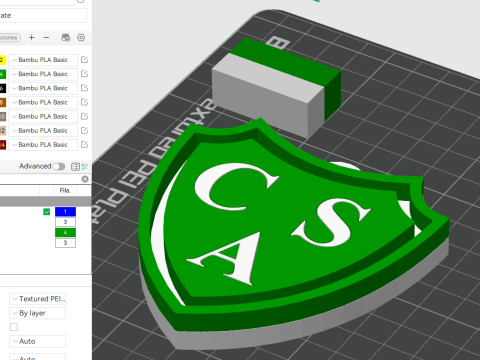
Task: Edit preset of dark red filament 14
Action: [x=84, y=145]
